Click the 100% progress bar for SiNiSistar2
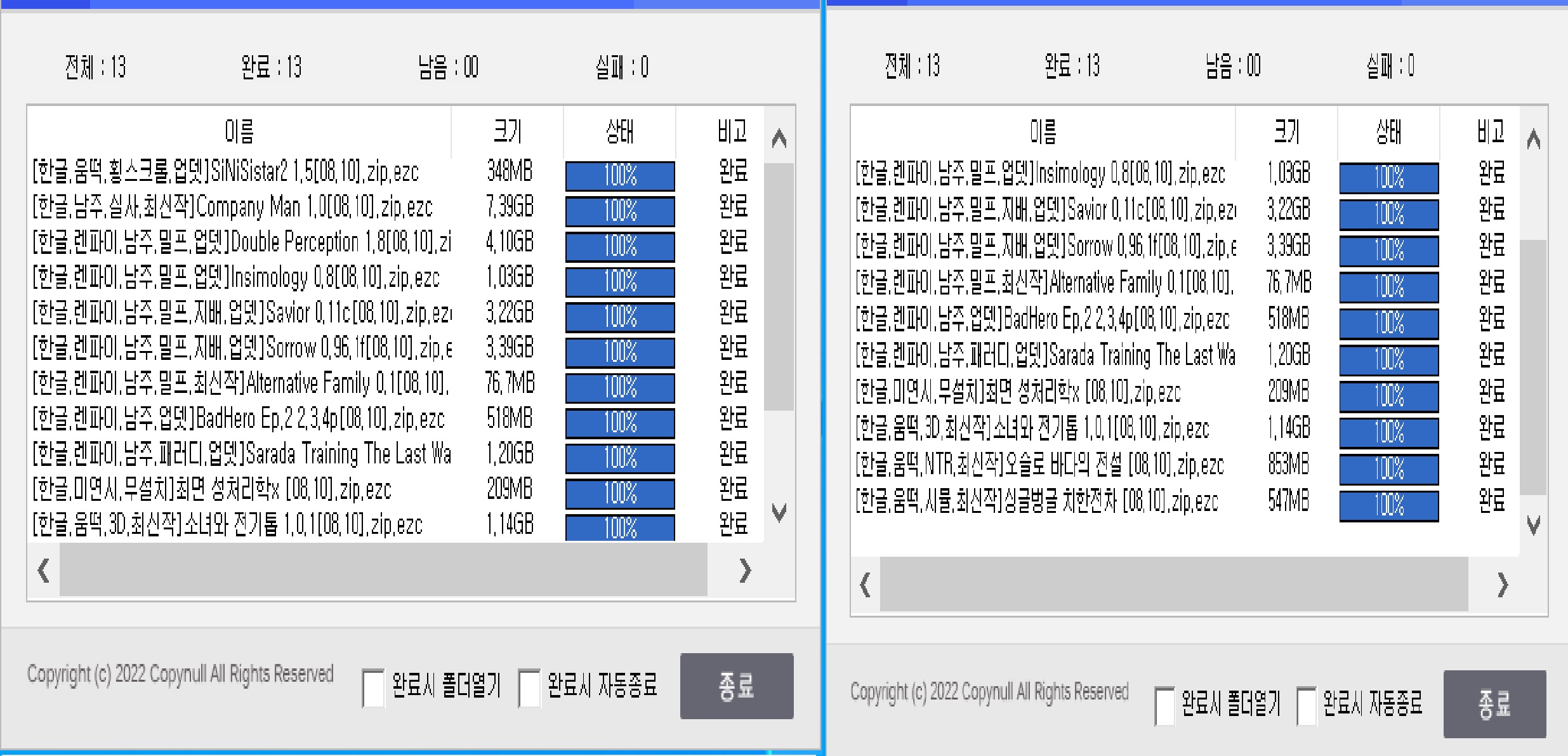This screenshot has height=756, width=1568. point(619,176)
